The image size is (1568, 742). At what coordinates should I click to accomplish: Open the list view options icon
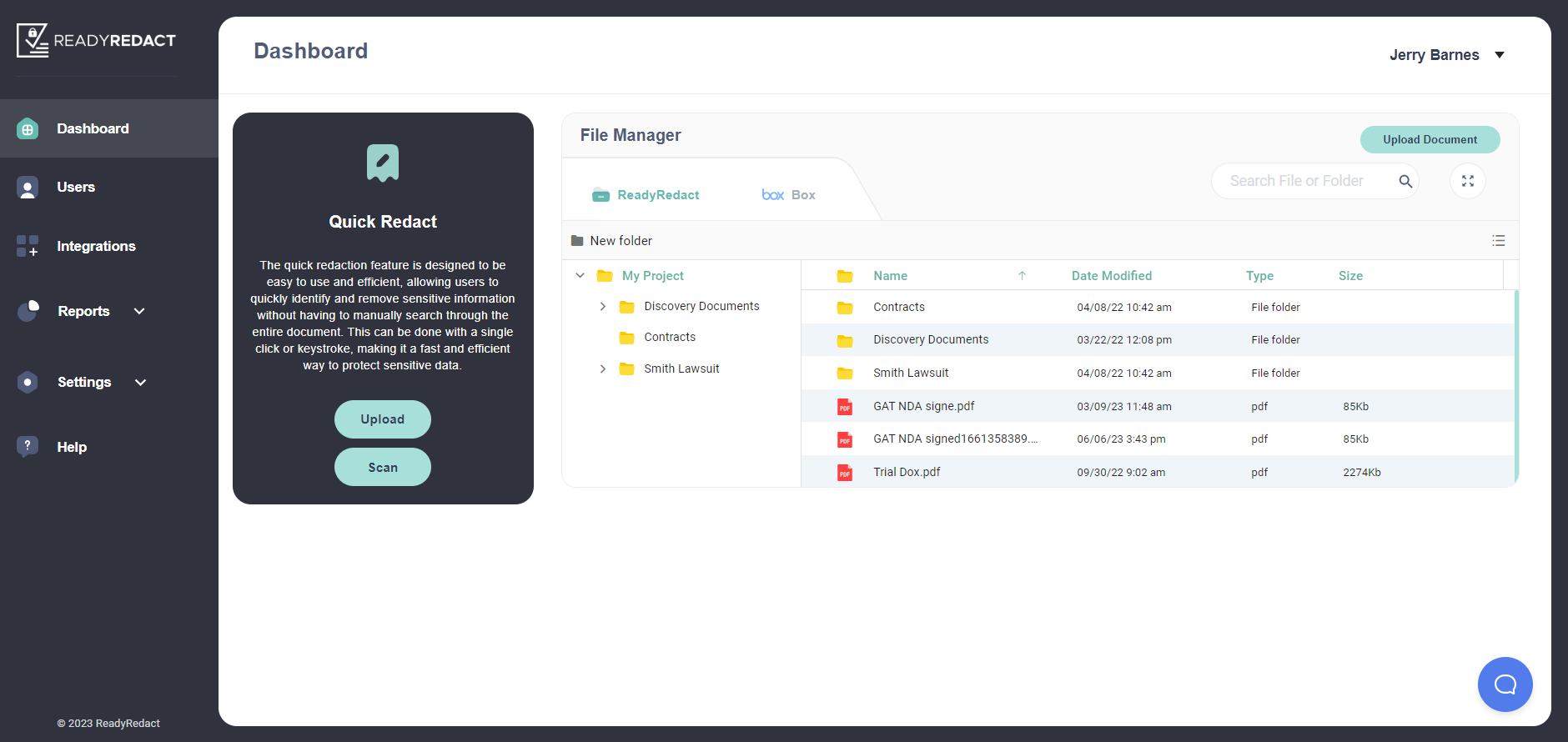coord(1499,241)
